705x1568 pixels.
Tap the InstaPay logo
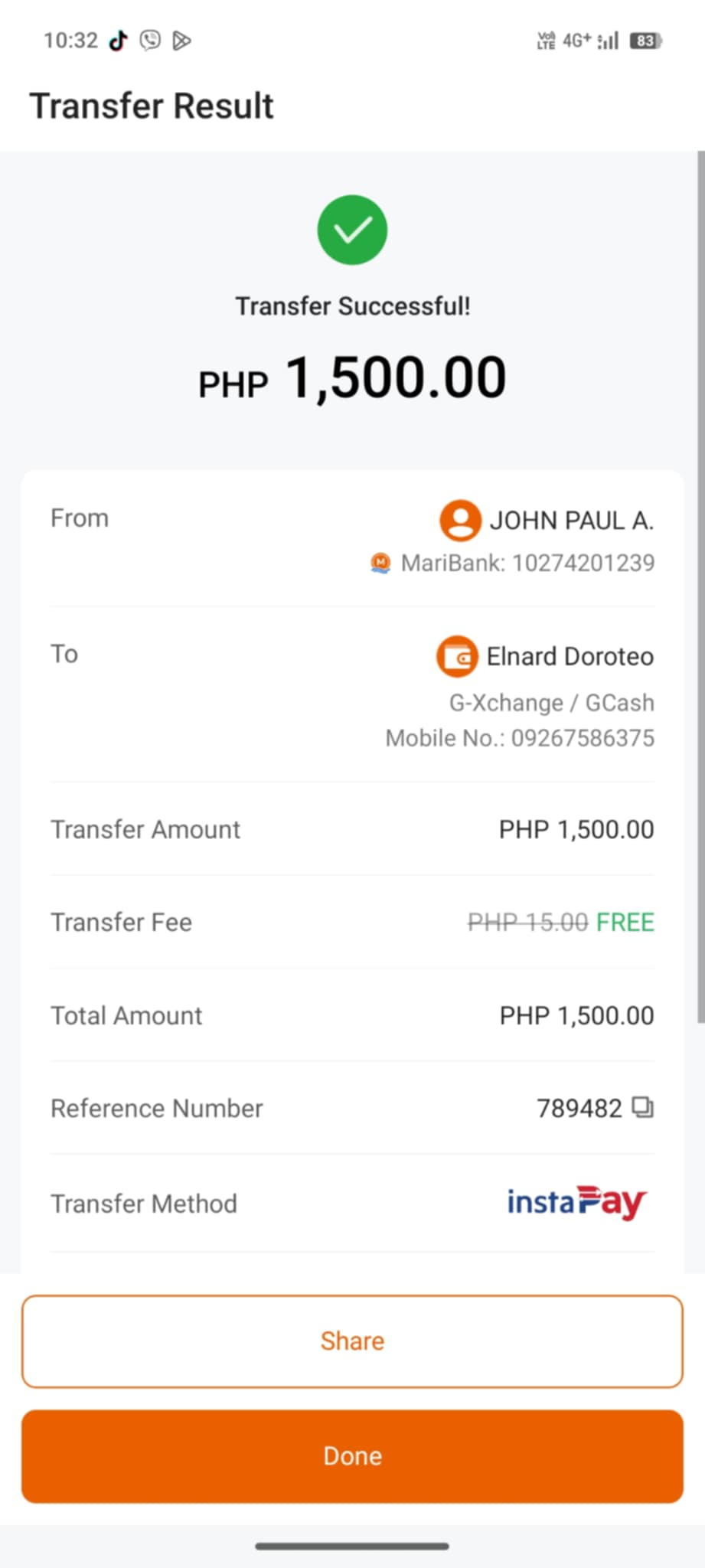(577, 1202)
